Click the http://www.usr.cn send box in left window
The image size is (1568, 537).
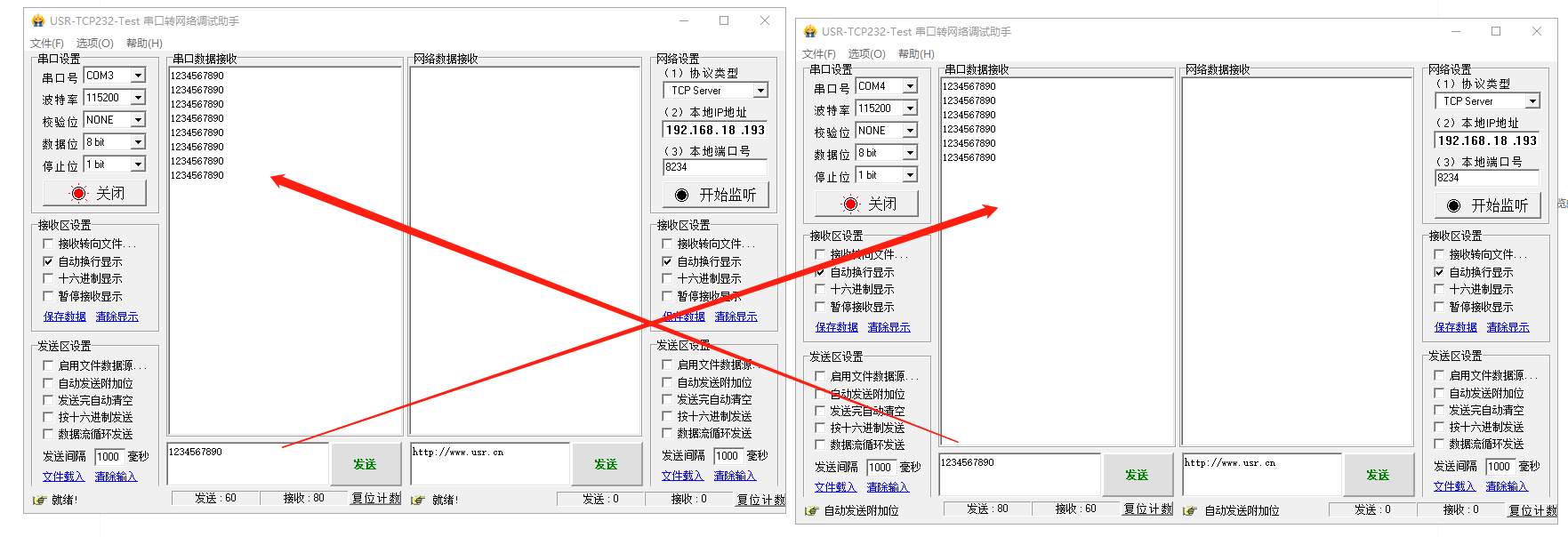[489, 462]
